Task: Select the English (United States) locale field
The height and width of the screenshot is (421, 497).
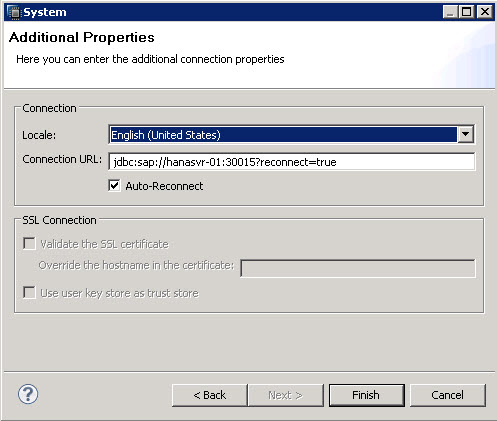Action: click(283, 135)
